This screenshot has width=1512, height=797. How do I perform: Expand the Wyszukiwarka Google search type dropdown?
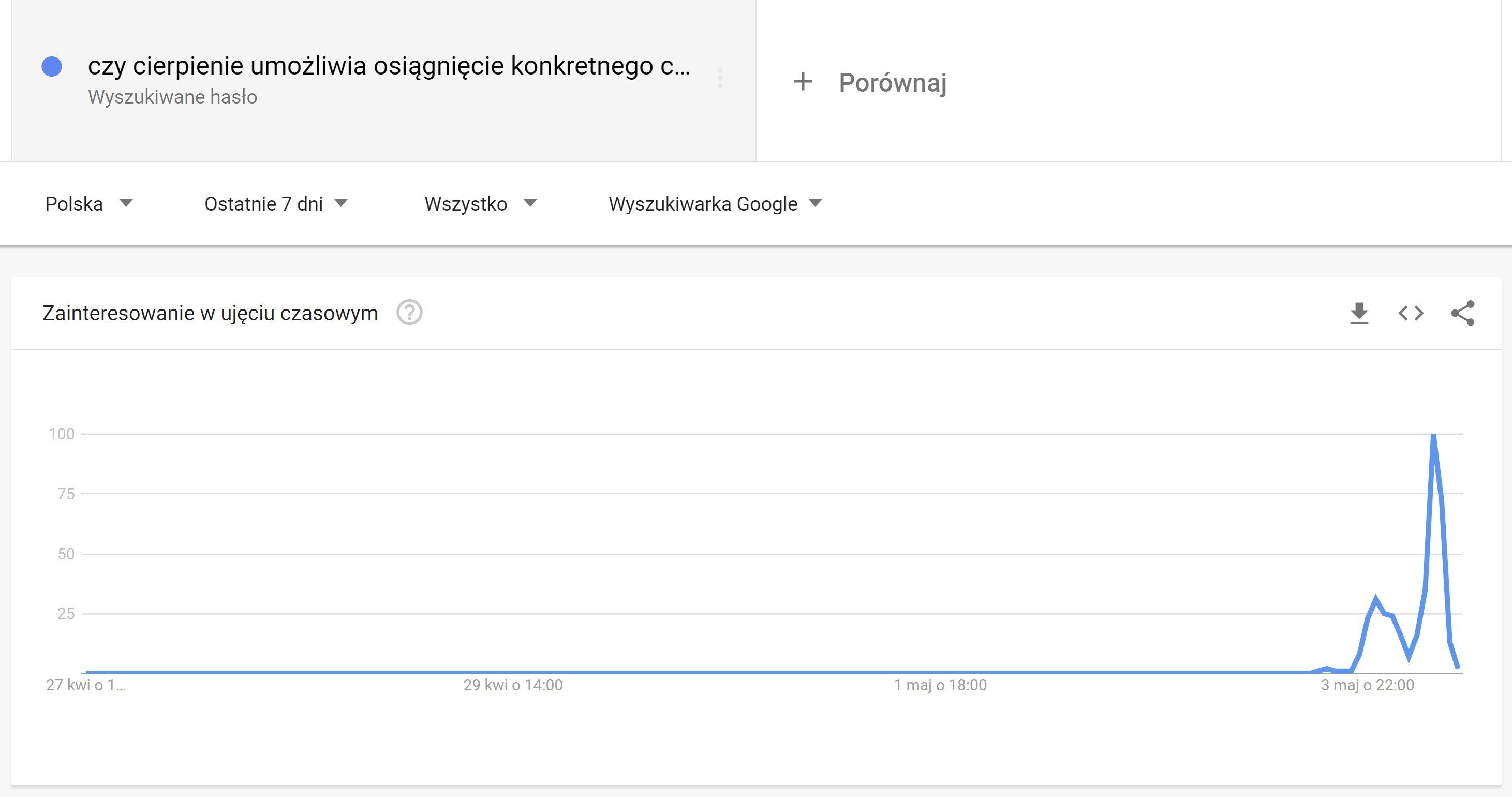[x=716, y=204]
